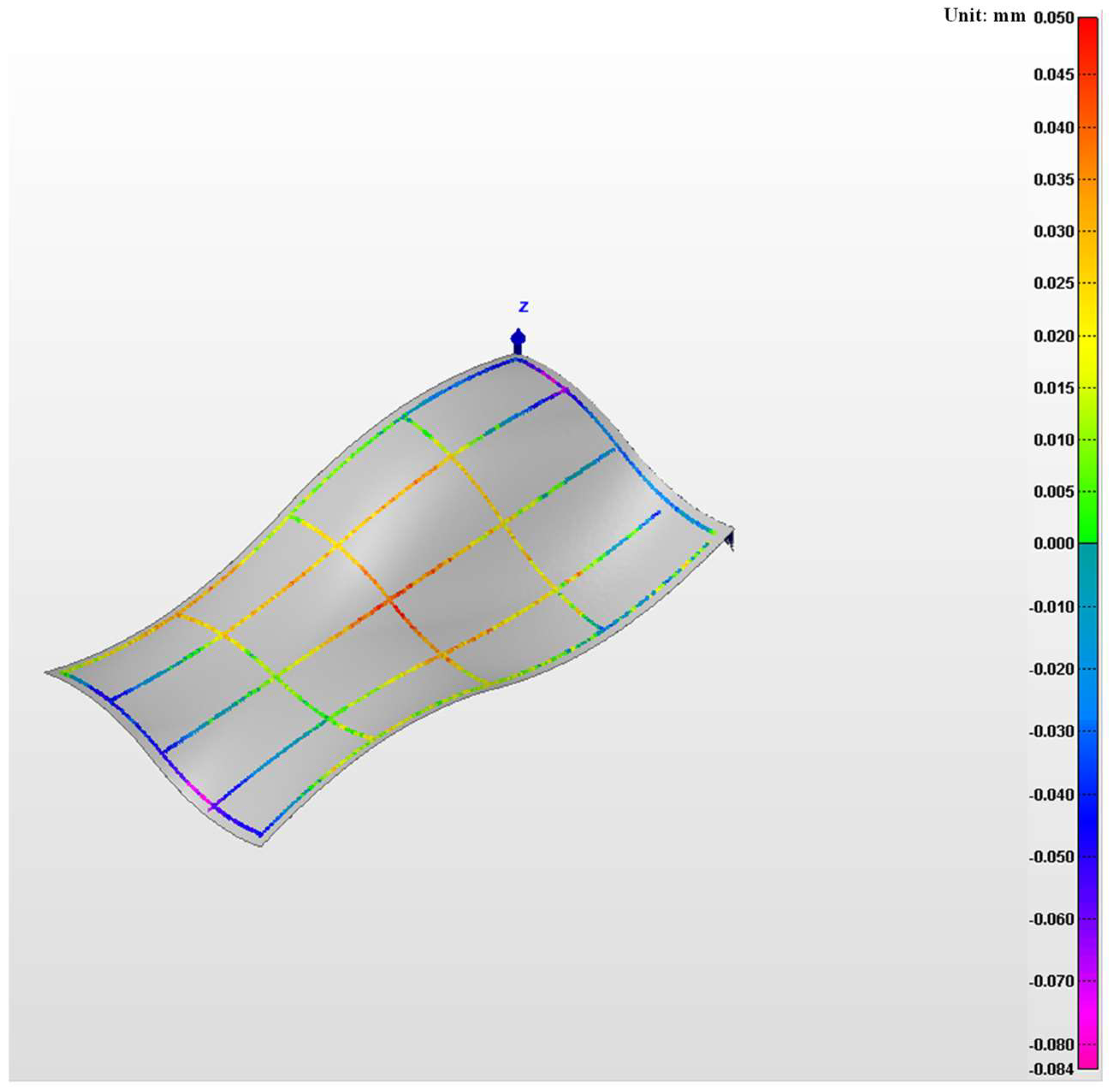The width and height of the screenshot is (1109, 1092).
Task: Click the -0.070 tick label on legend
Action: click(1052, 981)
